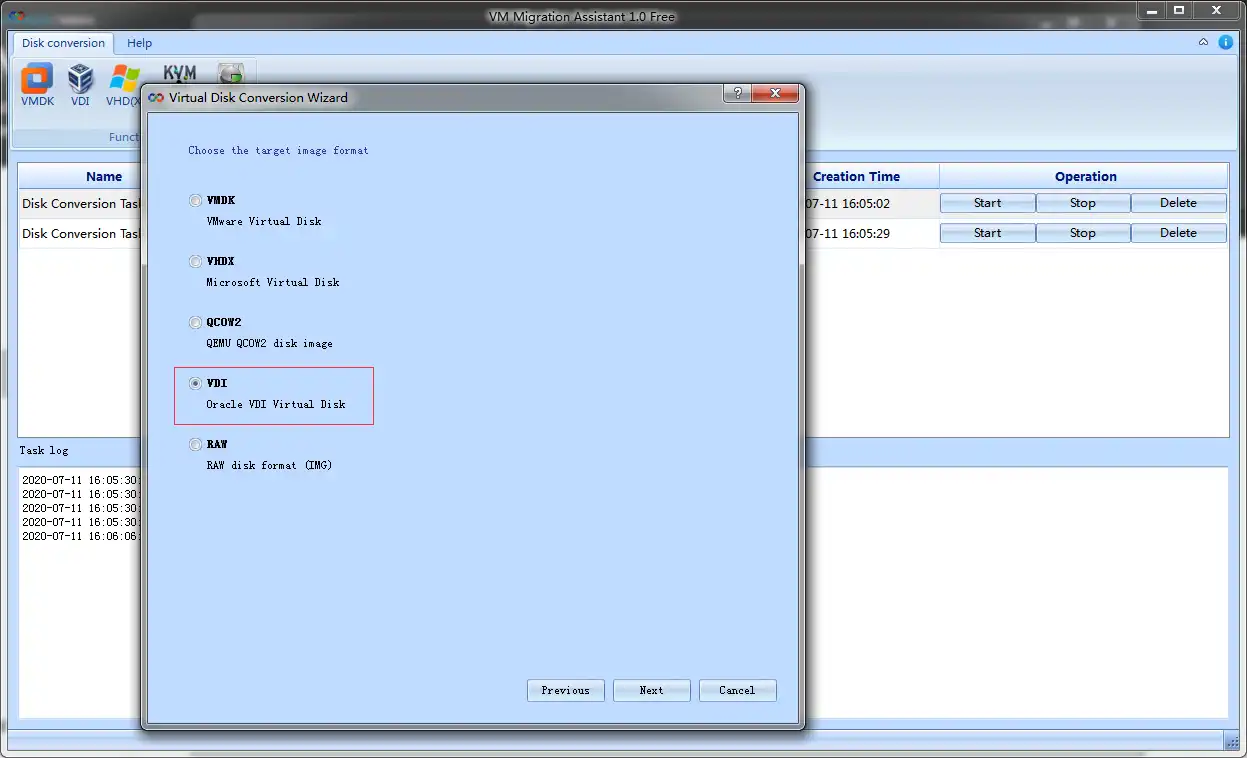Select the QCOW2 target format radio button
Image resolution: width=1247 pixels, height=758 pixels.
195,323
